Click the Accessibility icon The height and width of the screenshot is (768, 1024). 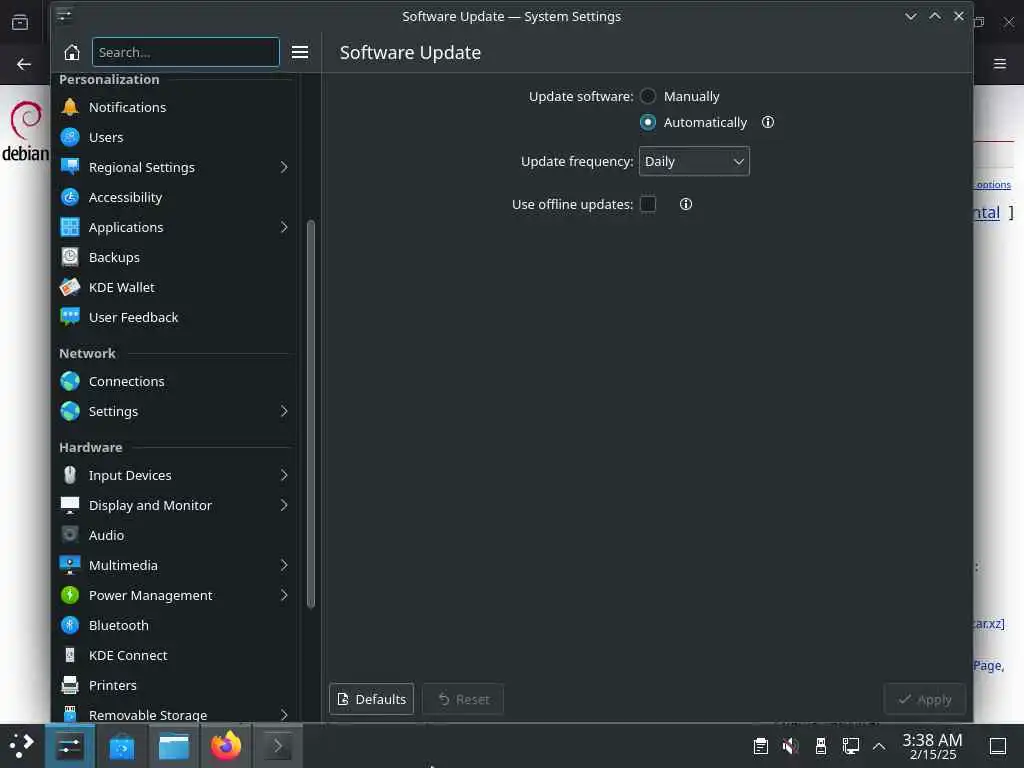[70, 197]
